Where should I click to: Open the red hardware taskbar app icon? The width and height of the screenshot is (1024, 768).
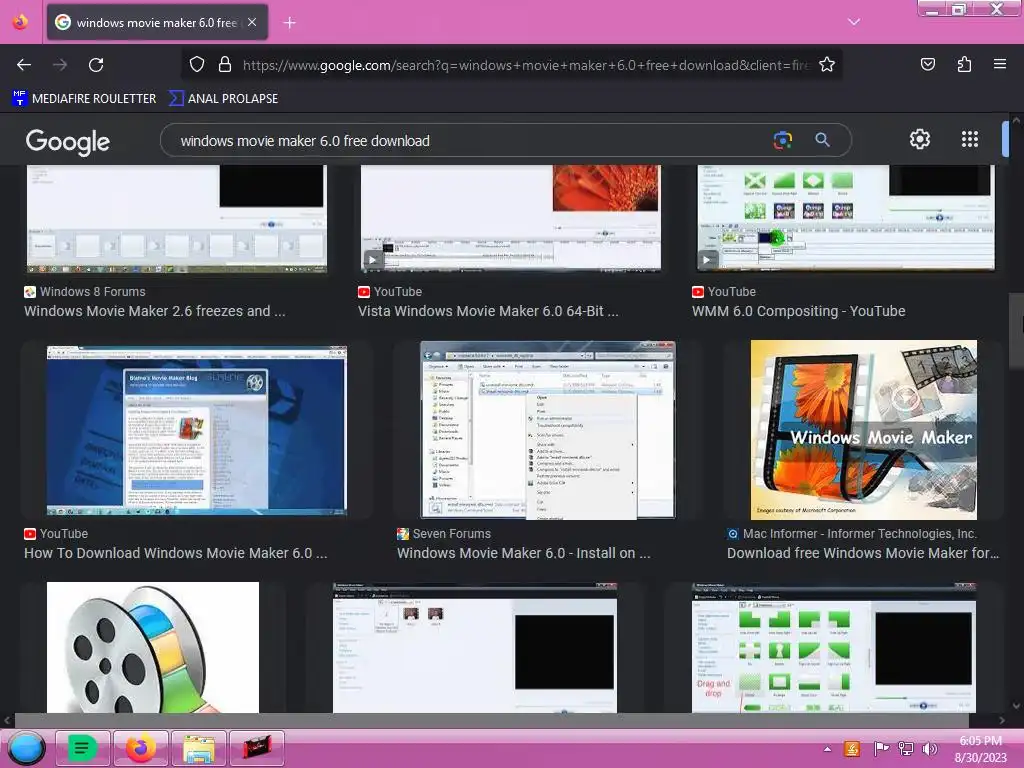point(257,748)
